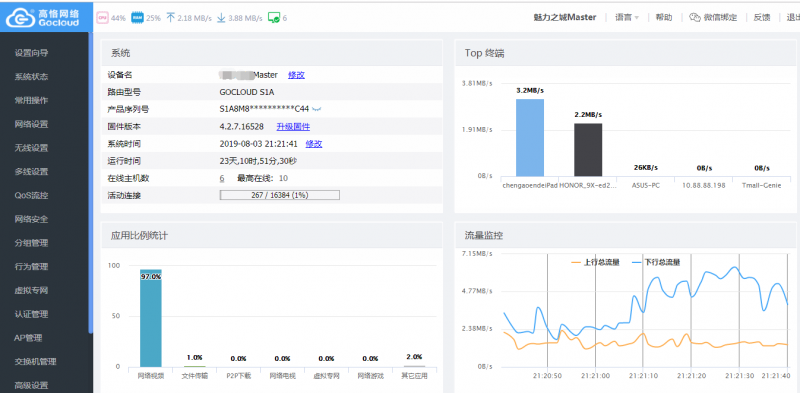Viewport: 800px width, 393px height.
Task: Open 网络安全 sidebar menu
Action: 32,219
